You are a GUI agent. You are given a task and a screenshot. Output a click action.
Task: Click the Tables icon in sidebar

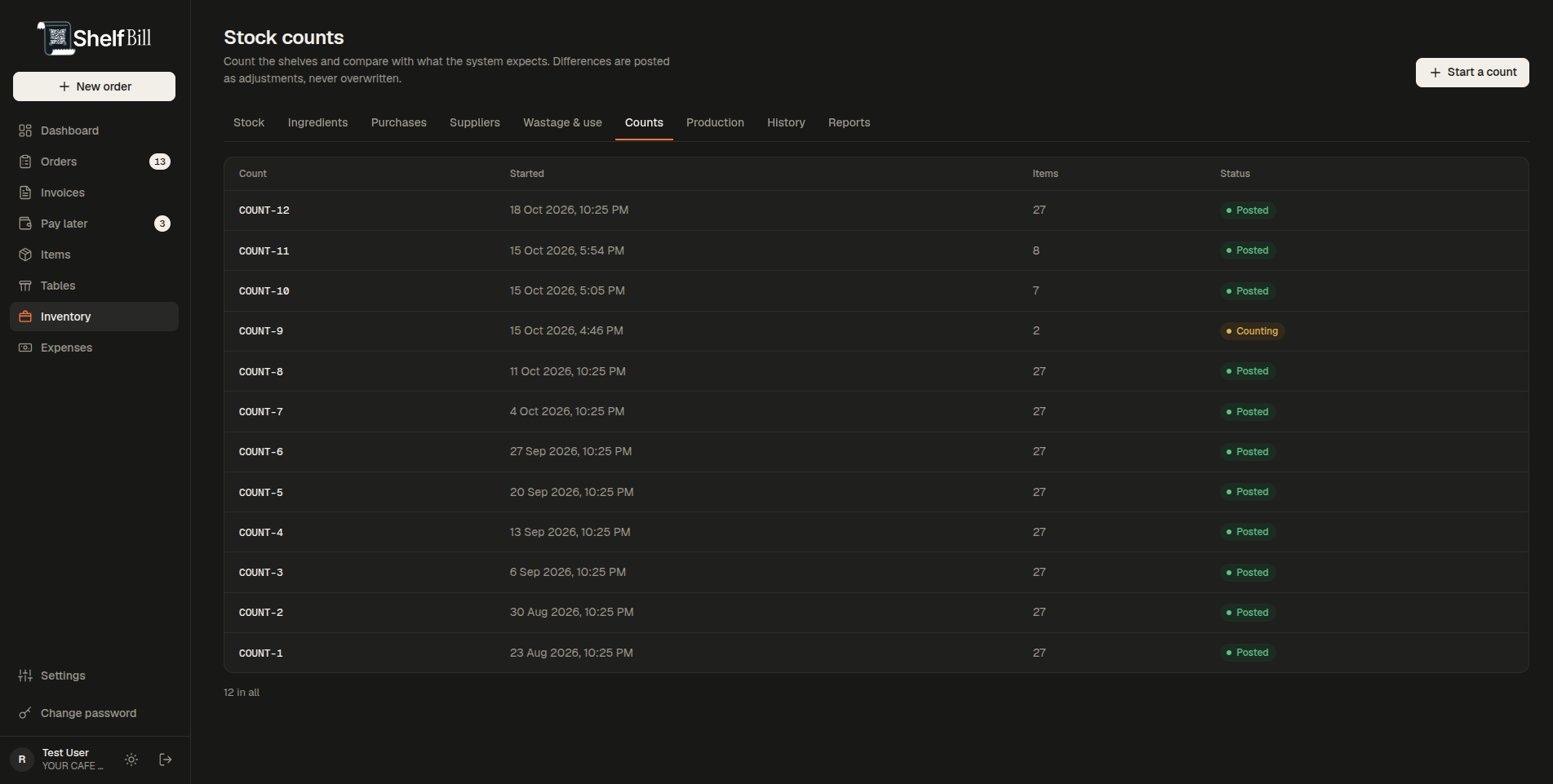pos(25,286)
